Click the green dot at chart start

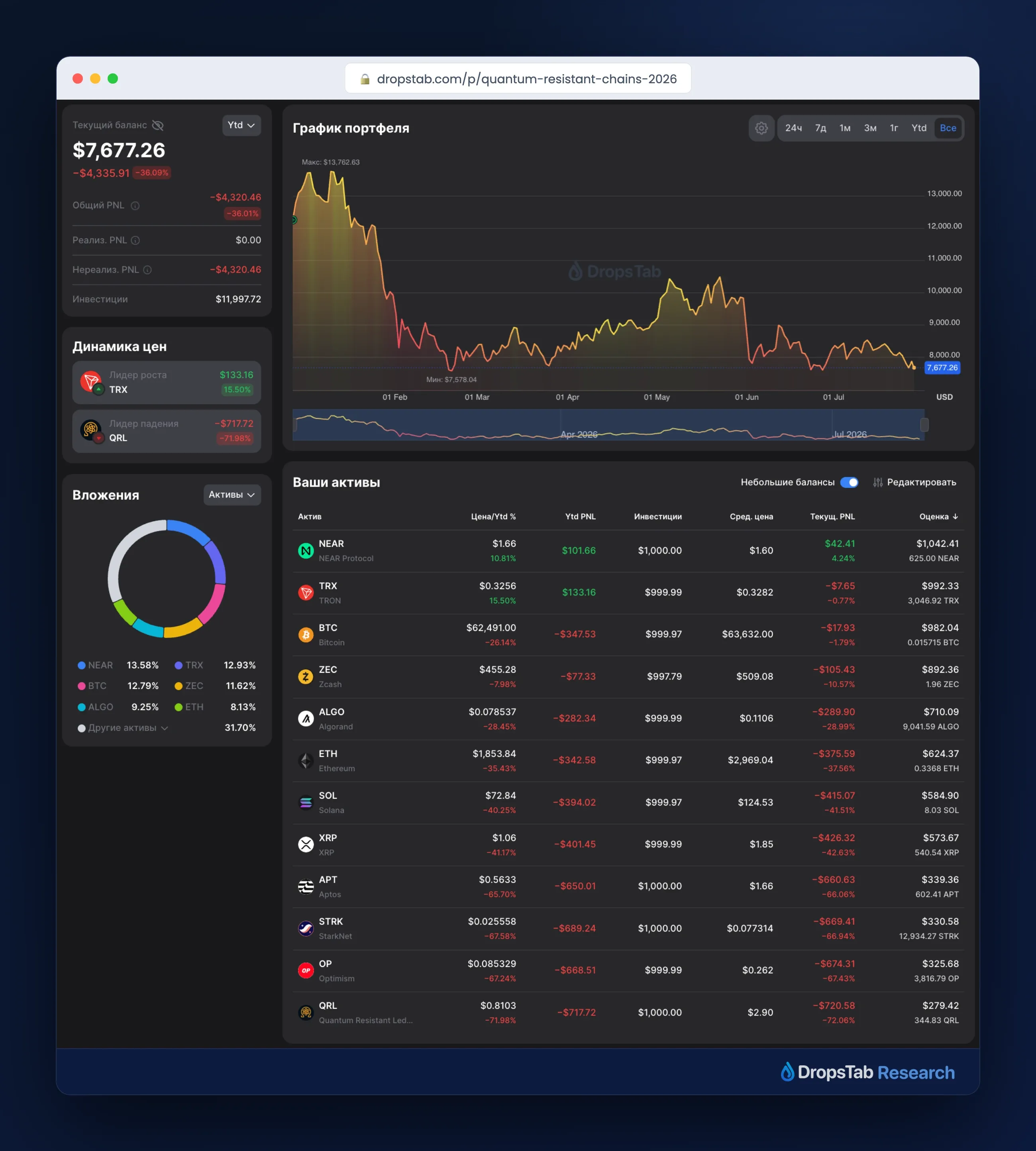click(294, 220)
